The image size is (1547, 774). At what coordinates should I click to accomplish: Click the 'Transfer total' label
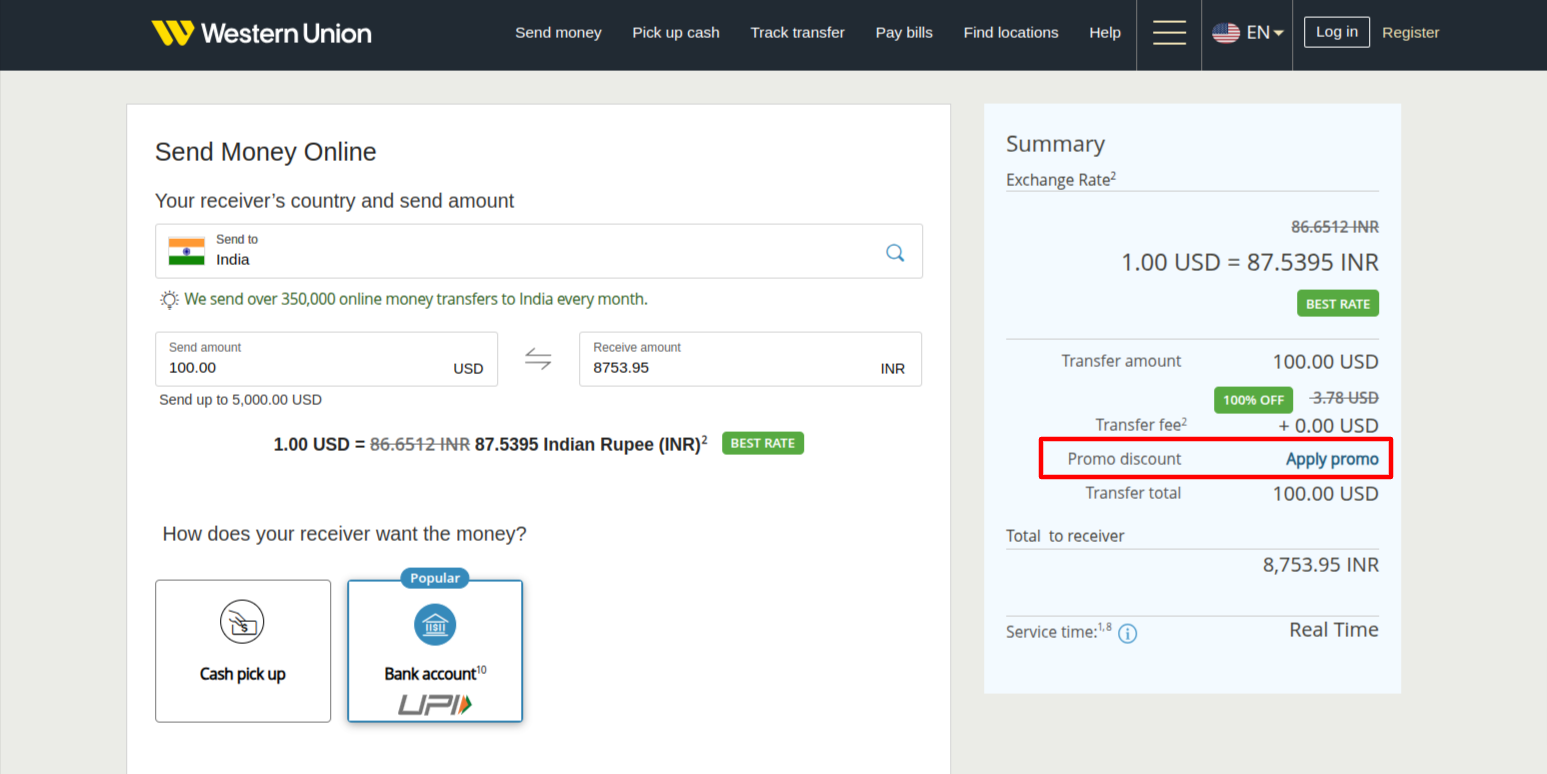[1133, 493]
